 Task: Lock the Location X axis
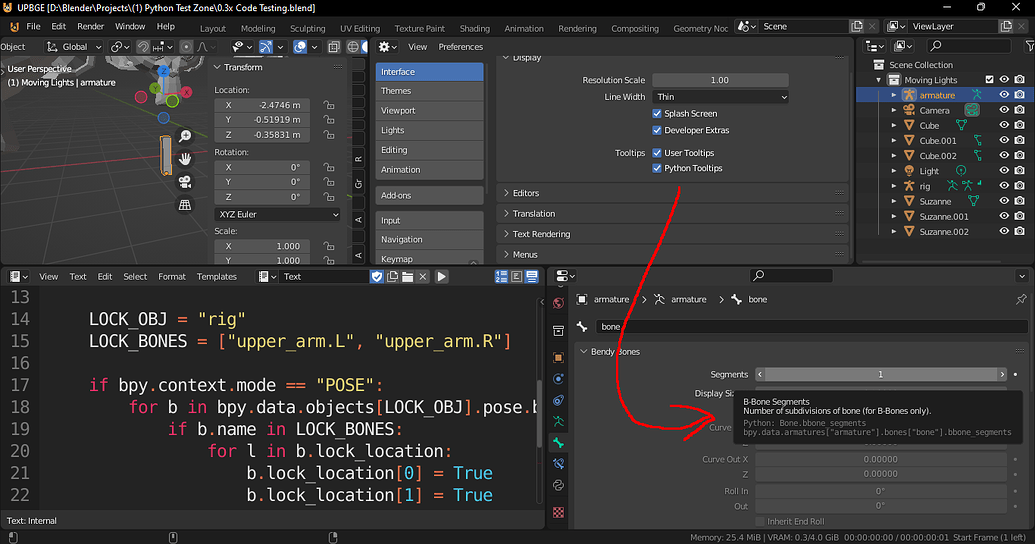[x=328, y=105]
